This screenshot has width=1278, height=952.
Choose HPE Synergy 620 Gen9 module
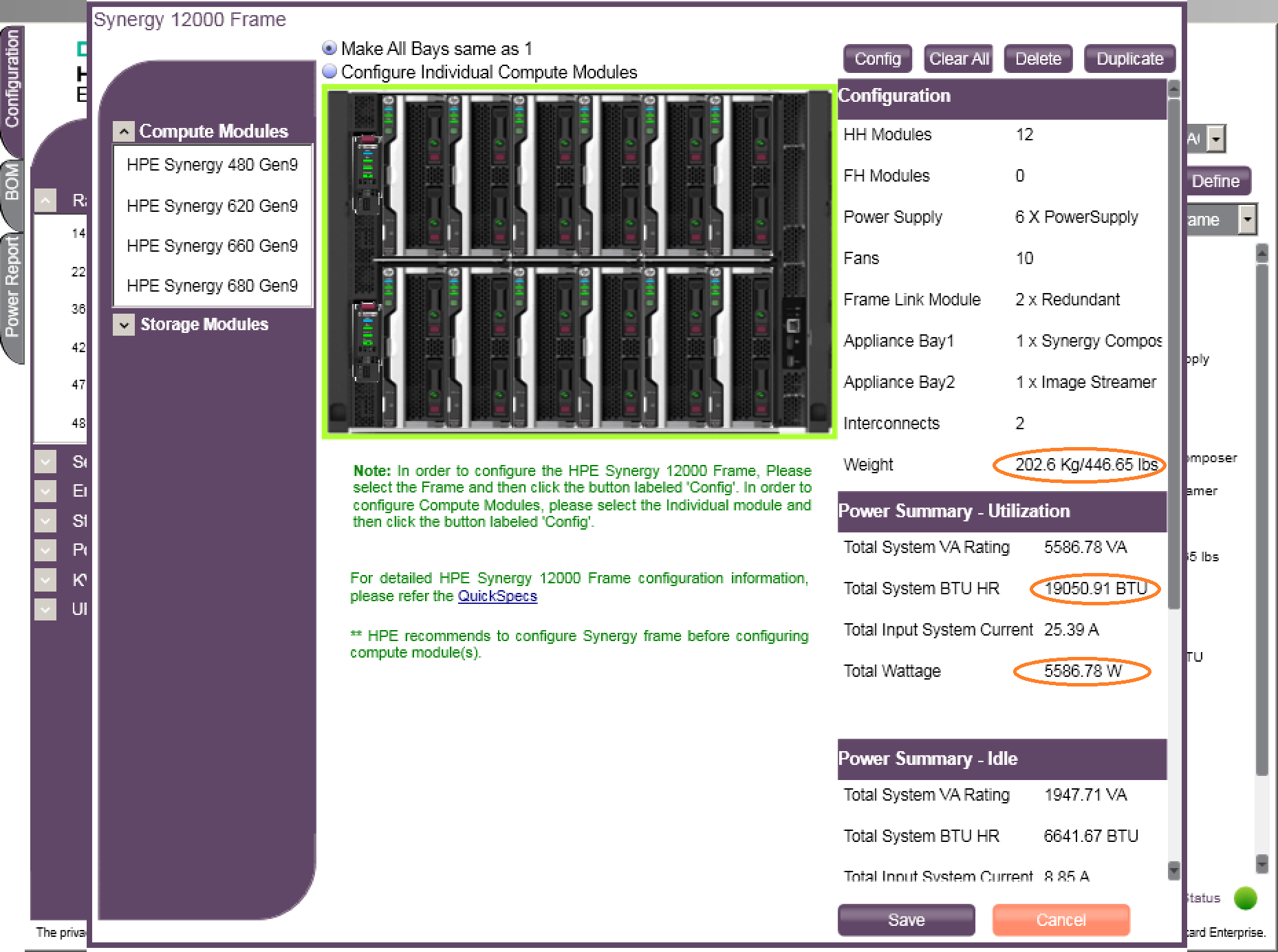(212, 206)
